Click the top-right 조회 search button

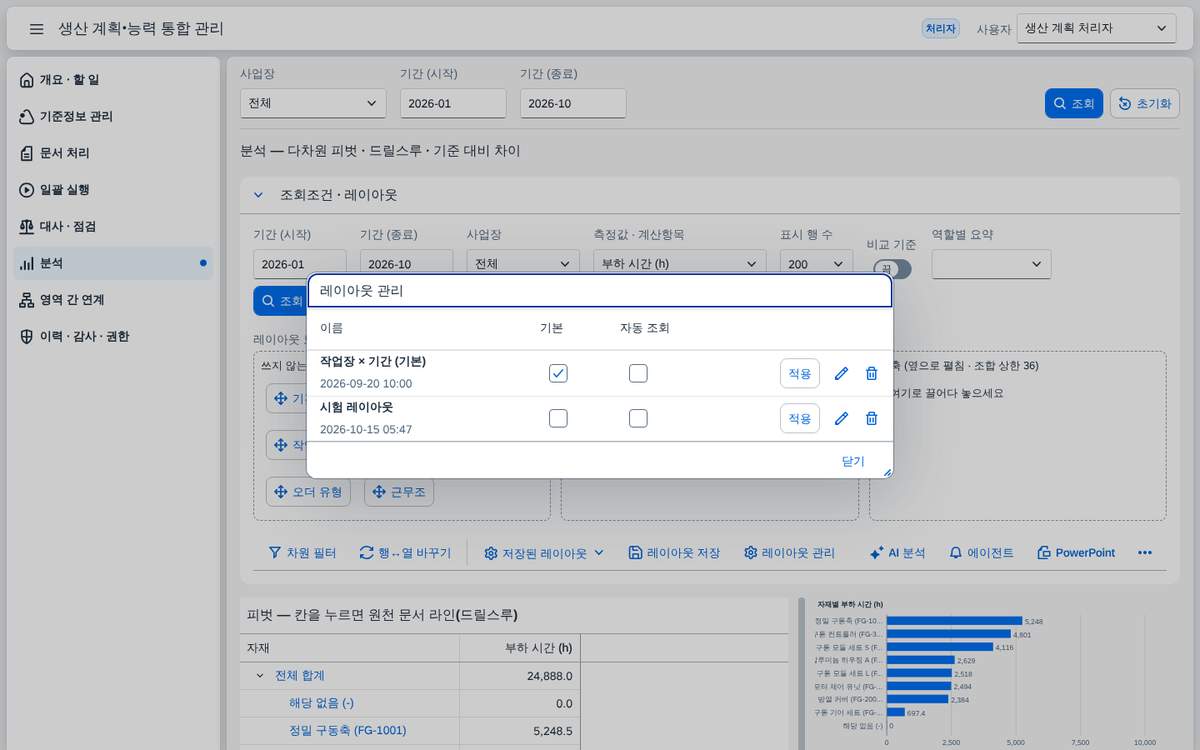[1074, 103]
